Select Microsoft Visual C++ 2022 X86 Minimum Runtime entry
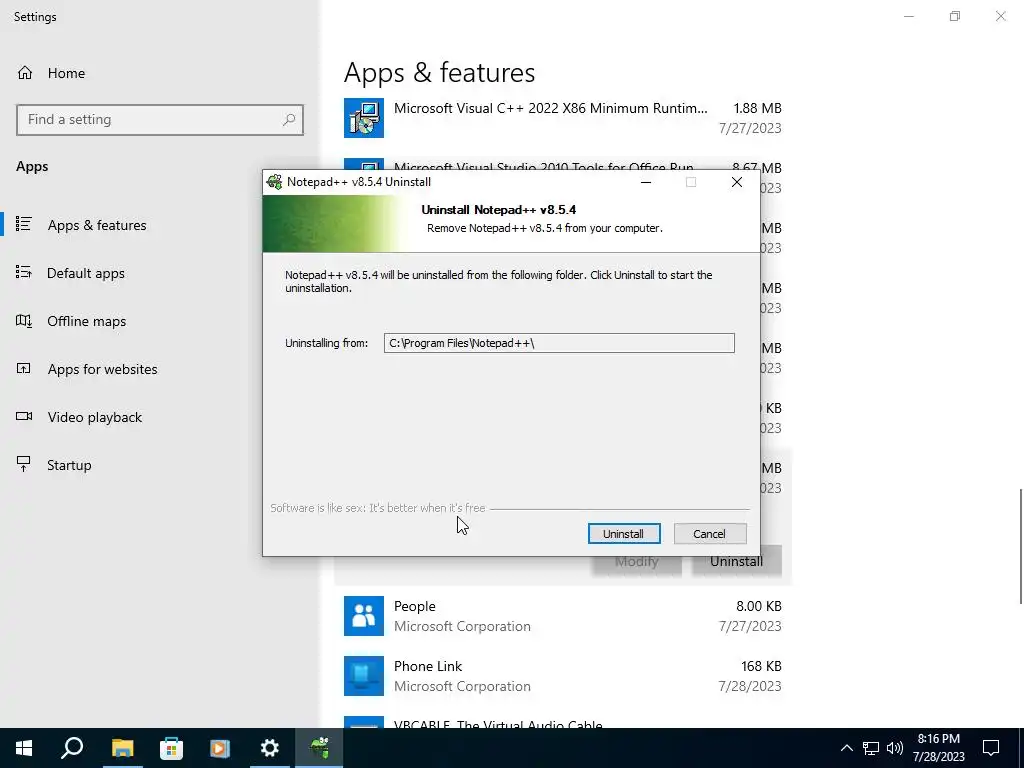The height and width of the screenshot is (768, 1024). click(562, 118)
